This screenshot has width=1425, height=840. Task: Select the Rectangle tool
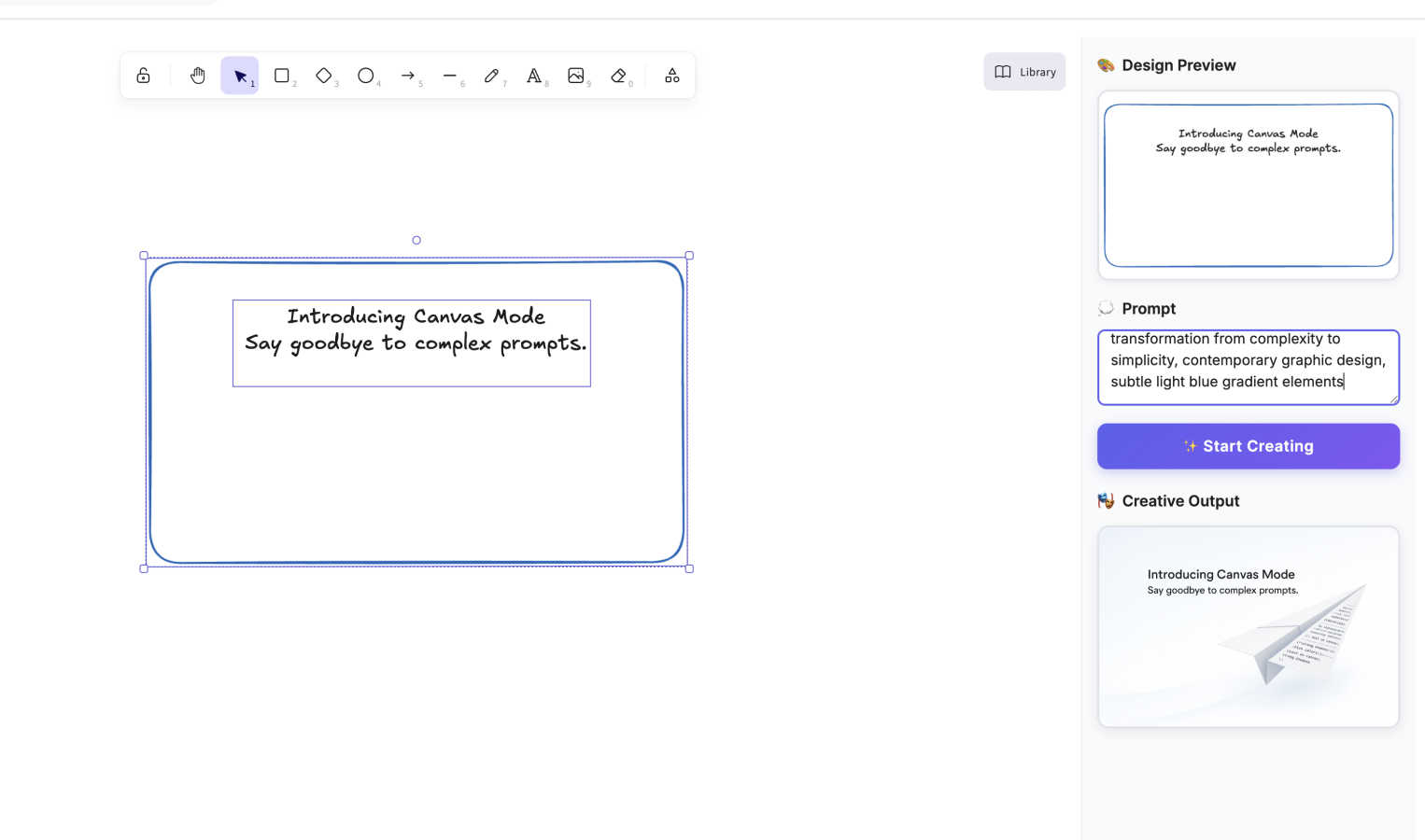coord(282,75)
